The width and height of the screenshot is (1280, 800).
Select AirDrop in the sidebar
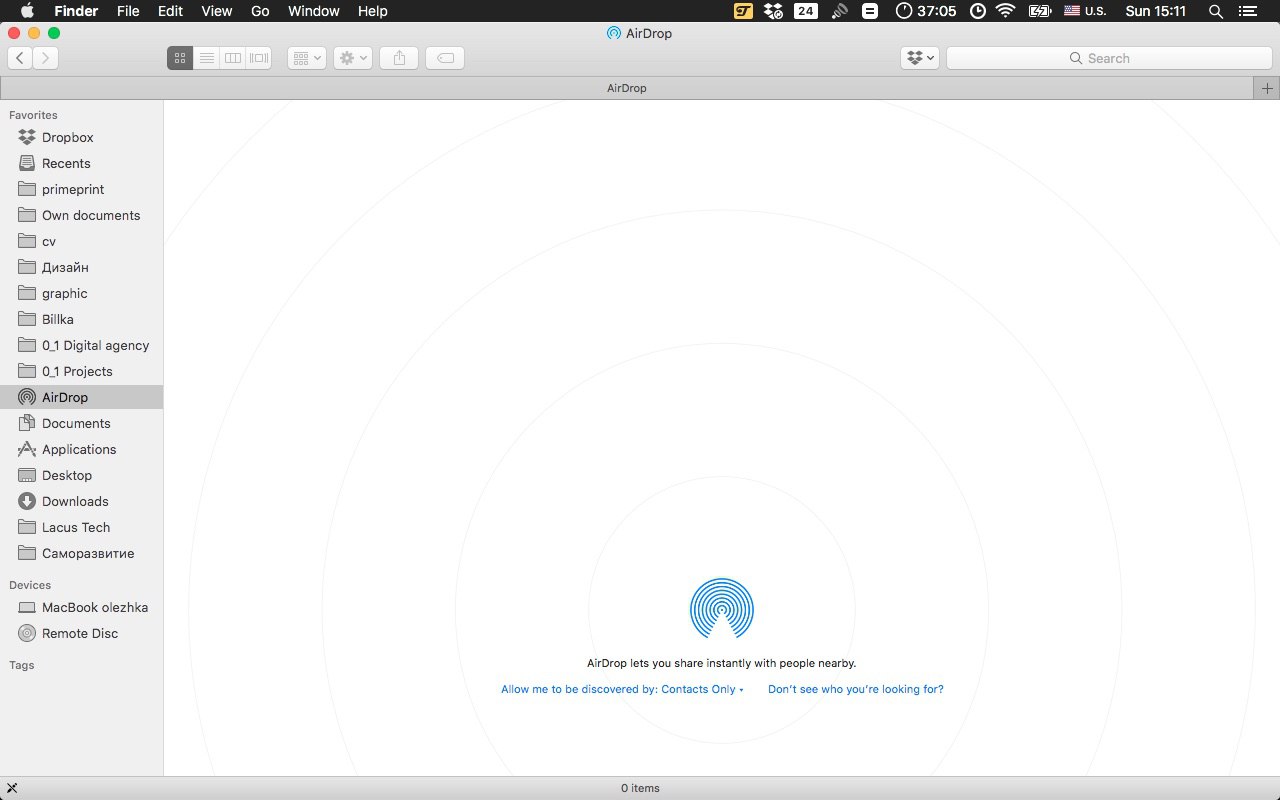(x=81, y=397)
